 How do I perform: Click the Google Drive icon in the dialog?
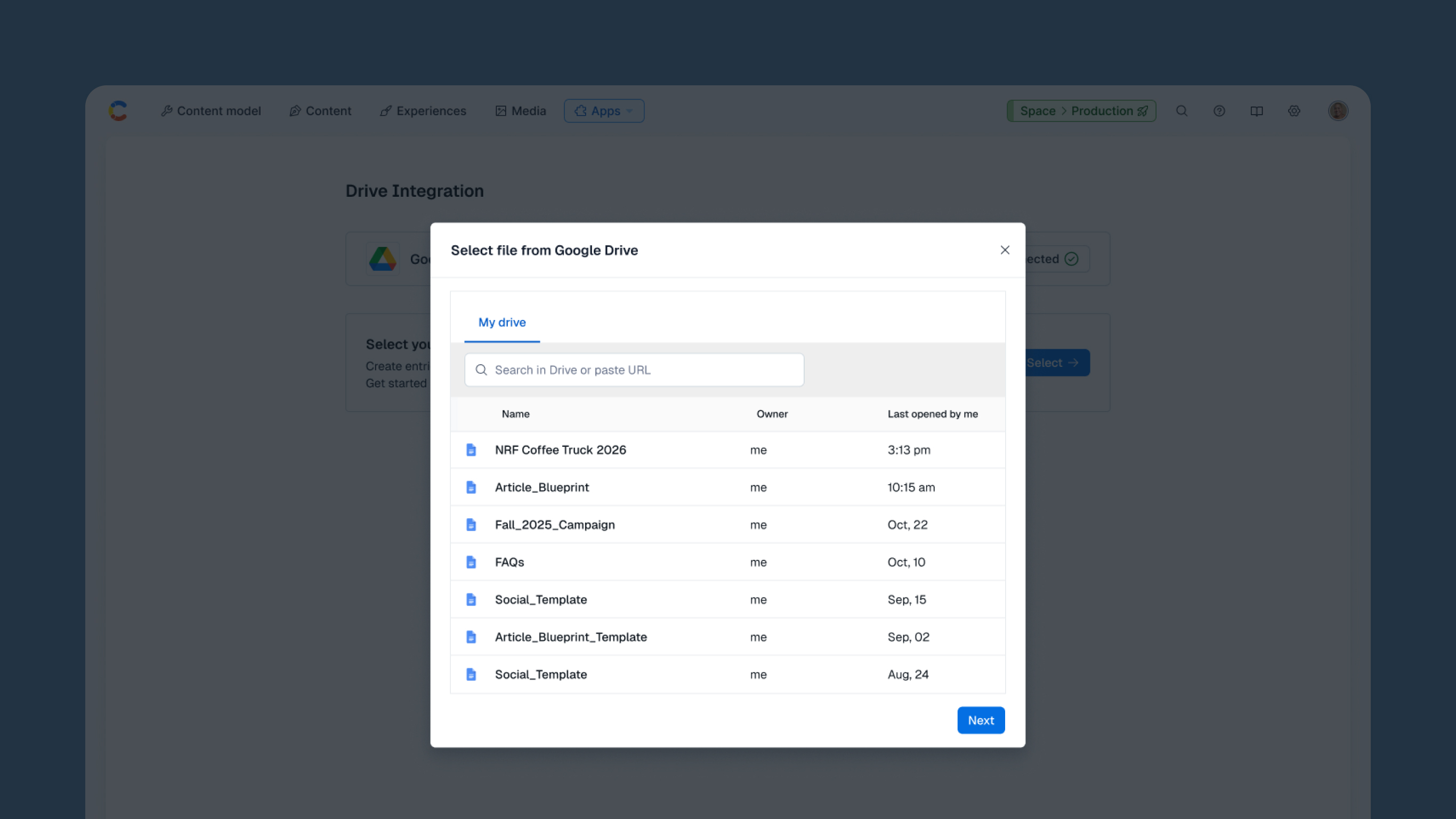pos(383,259)
